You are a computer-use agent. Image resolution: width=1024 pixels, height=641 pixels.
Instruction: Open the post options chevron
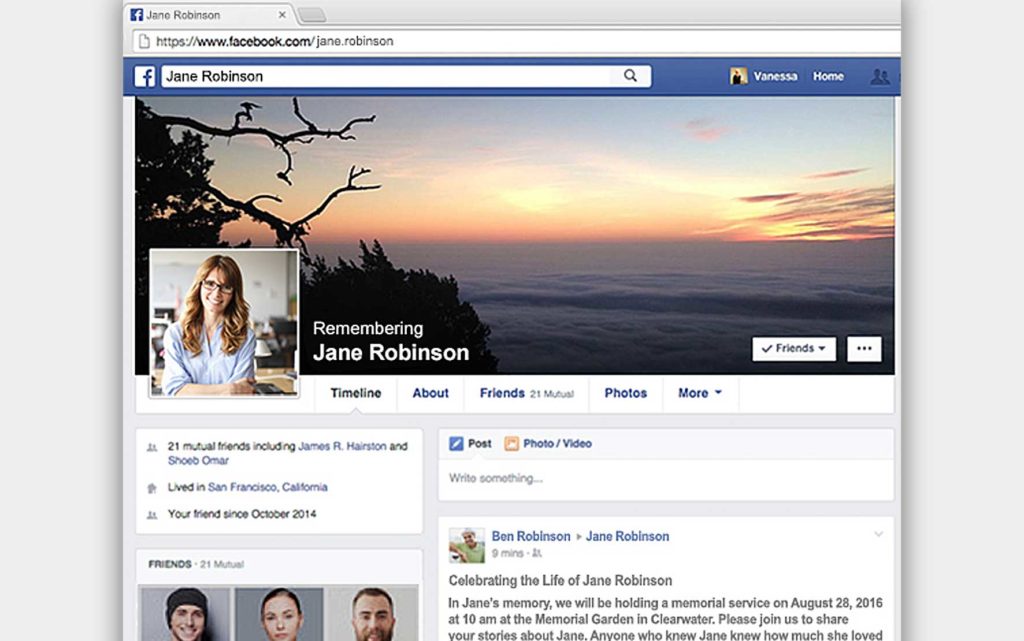[878, 534]
